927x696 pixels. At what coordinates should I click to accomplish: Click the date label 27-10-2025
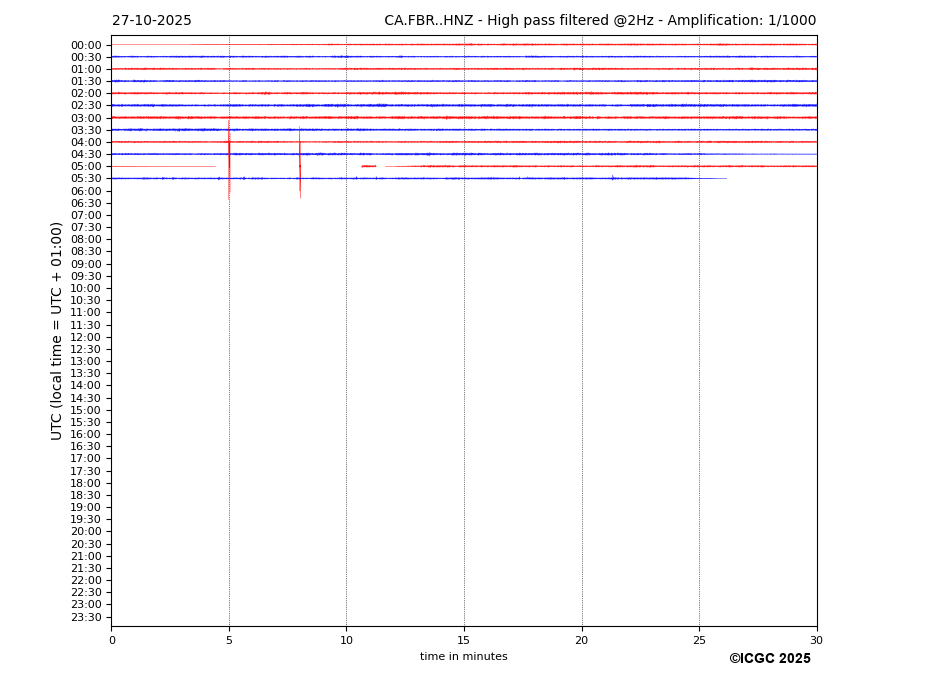(x=151, y=21)
